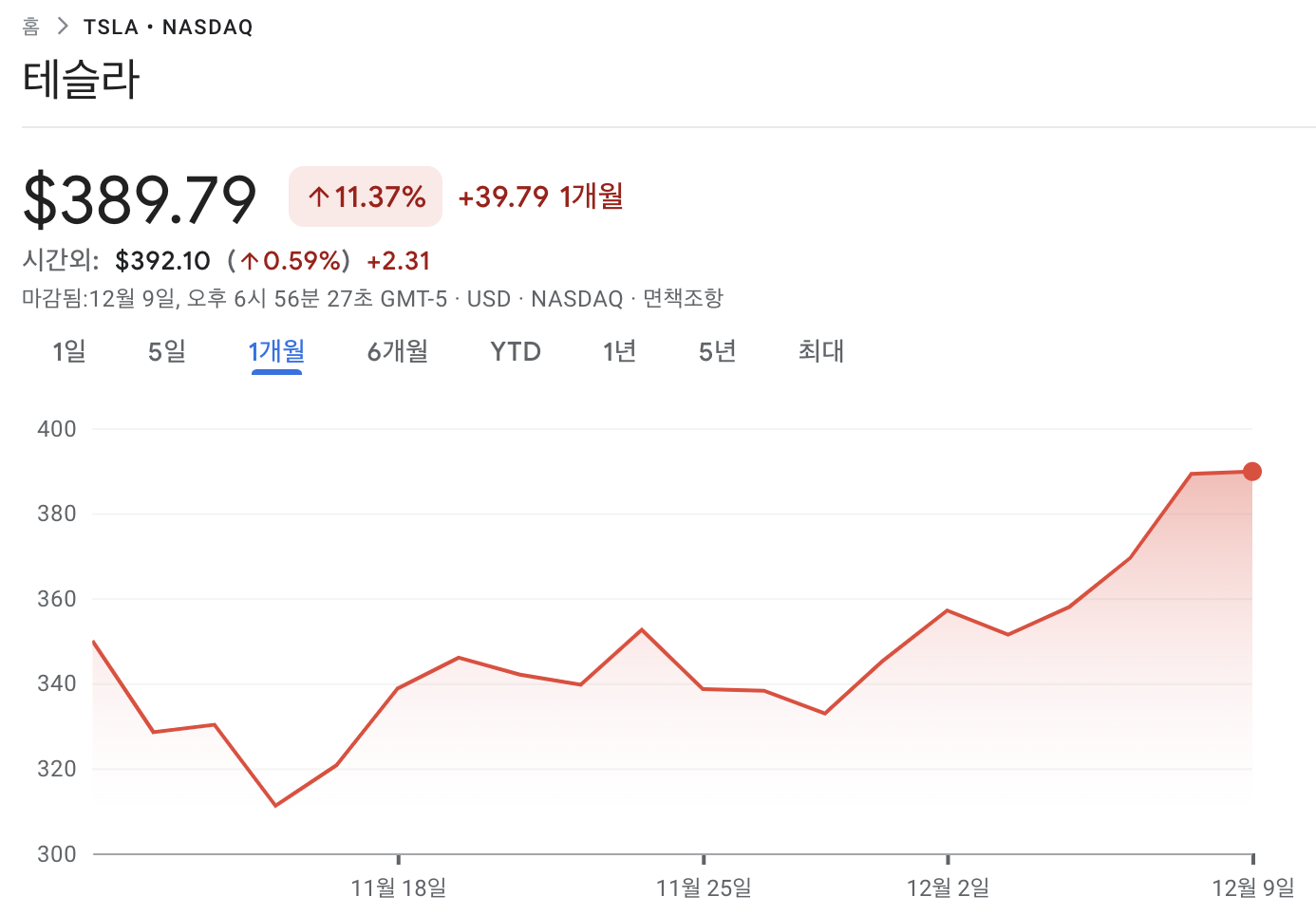Click the 11월 25일 axis date
This screenshot has height=915, width=1316.
[x=704, y=888]
